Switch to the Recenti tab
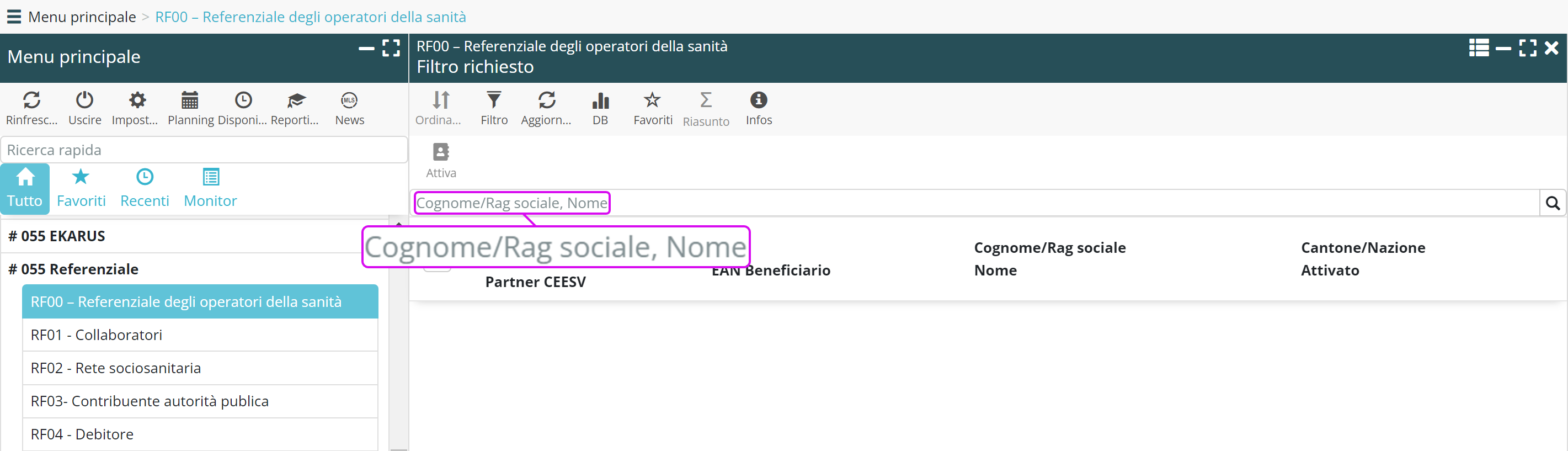The width and height of the screenshot is (1568, 451). coord(144,188)
